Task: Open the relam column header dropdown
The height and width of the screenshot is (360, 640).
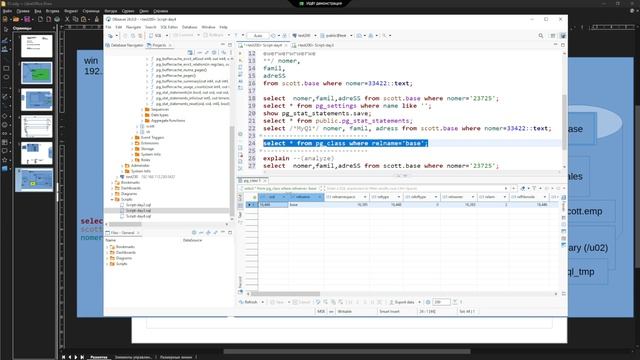Action: pos(505,197)
